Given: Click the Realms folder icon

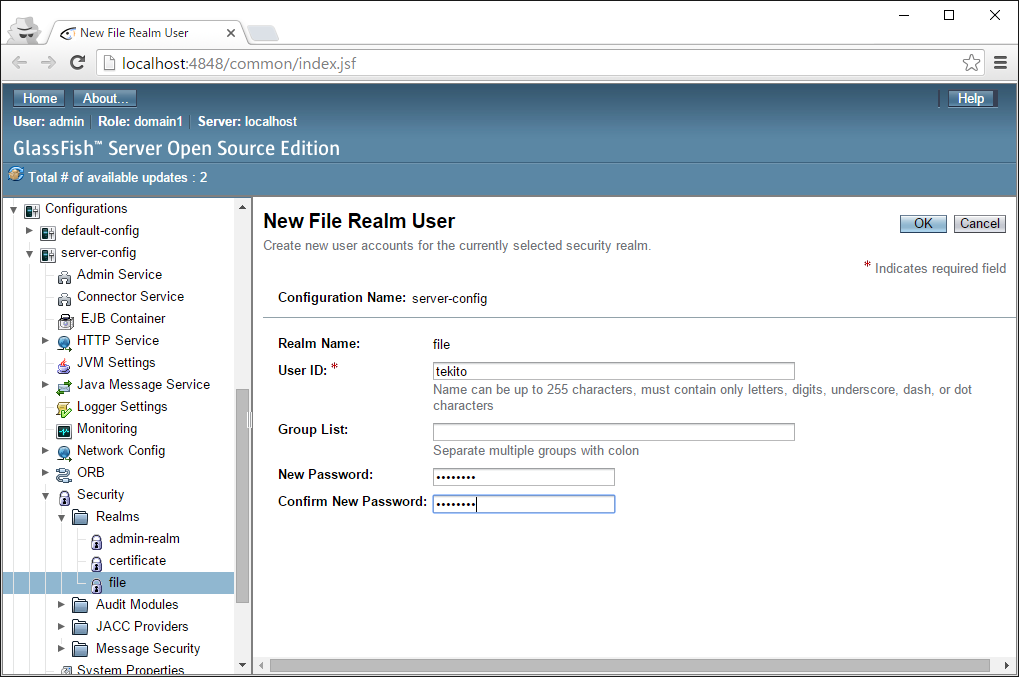Looking at the screenshot, I should pos(80,517).
